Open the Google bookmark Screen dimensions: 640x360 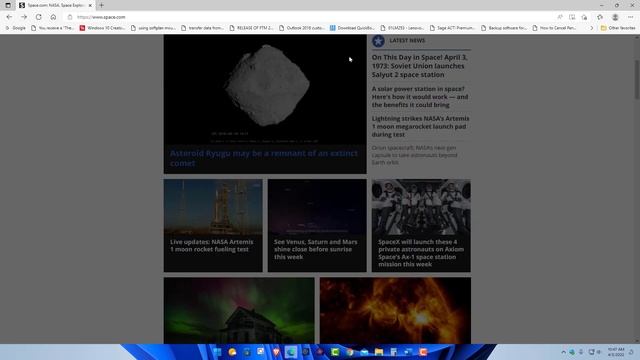(16, 28)
